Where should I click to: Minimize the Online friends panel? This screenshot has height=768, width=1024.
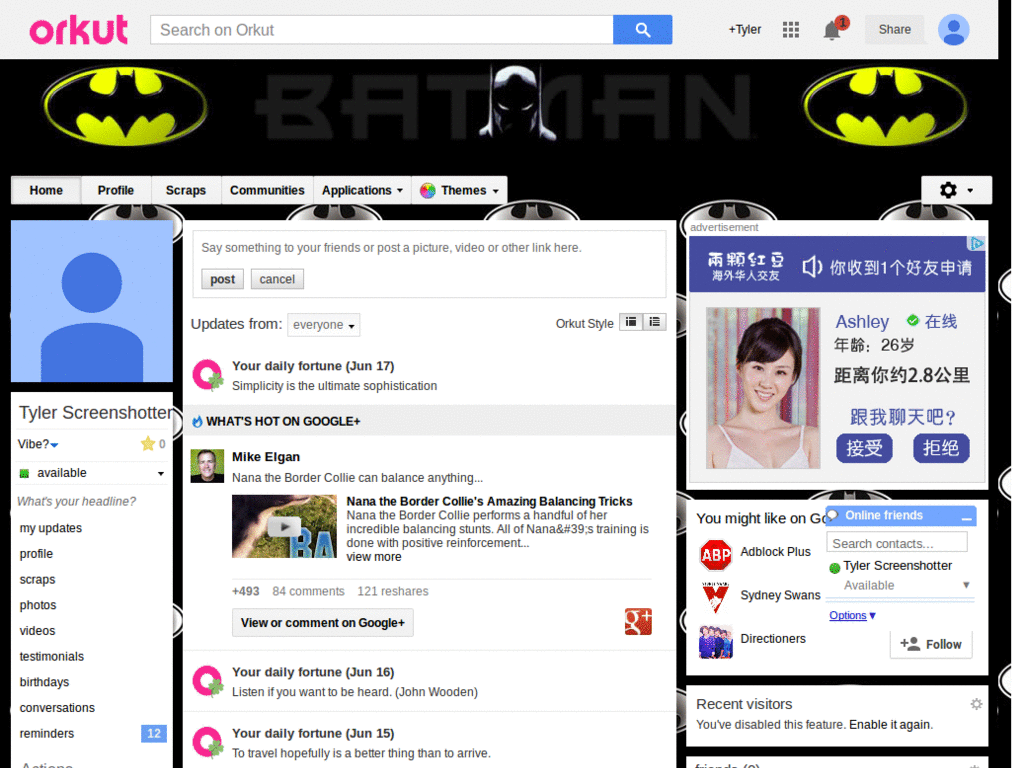967,517
